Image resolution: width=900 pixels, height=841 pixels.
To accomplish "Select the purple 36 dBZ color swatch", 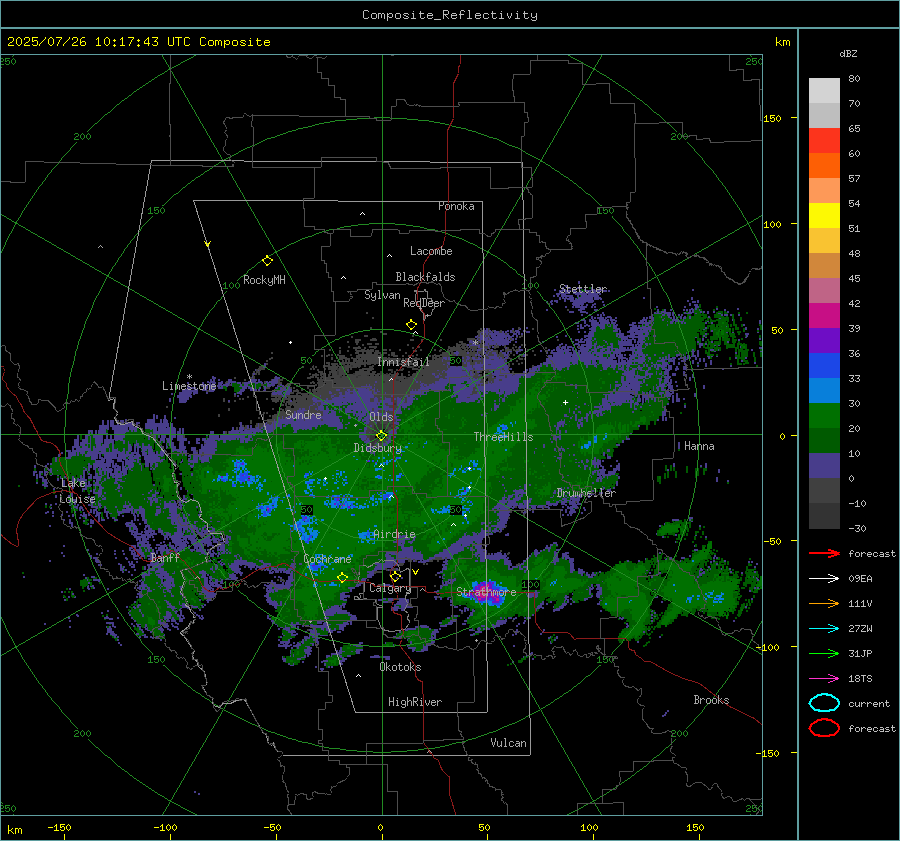I will pyautogui.click(x=824, y=340).
